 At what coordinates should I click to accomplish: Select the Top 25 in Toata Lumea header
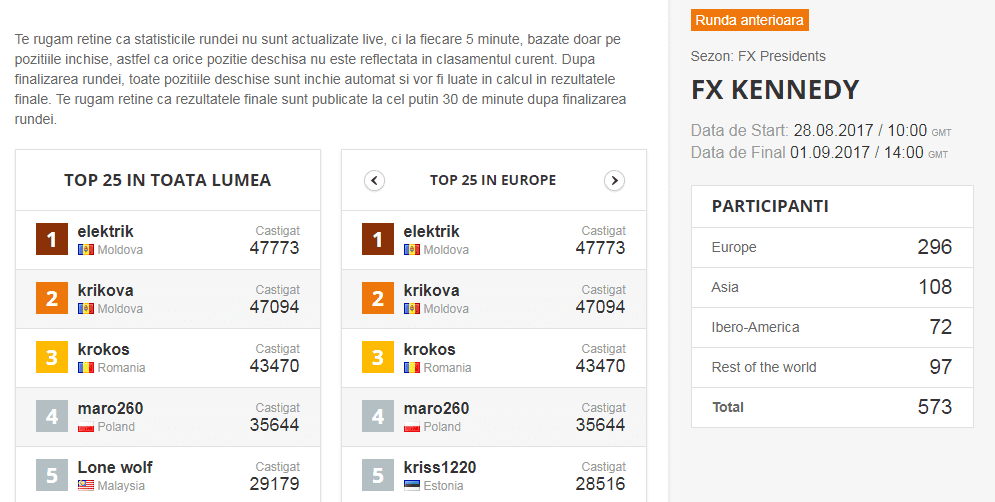[x=168, y=180]
